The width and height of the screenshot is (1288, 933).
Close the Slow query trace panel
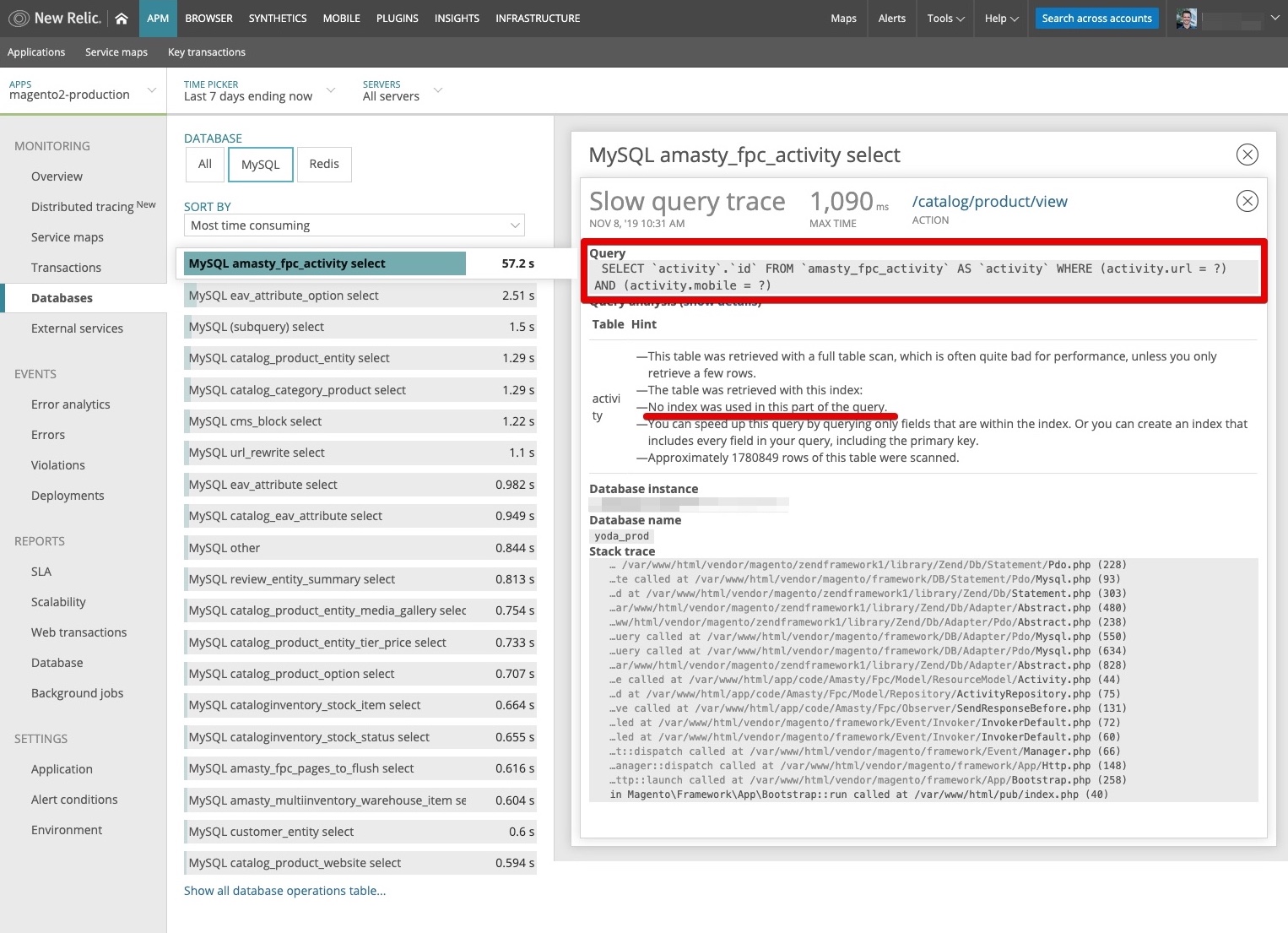[x=1247, y=201]
